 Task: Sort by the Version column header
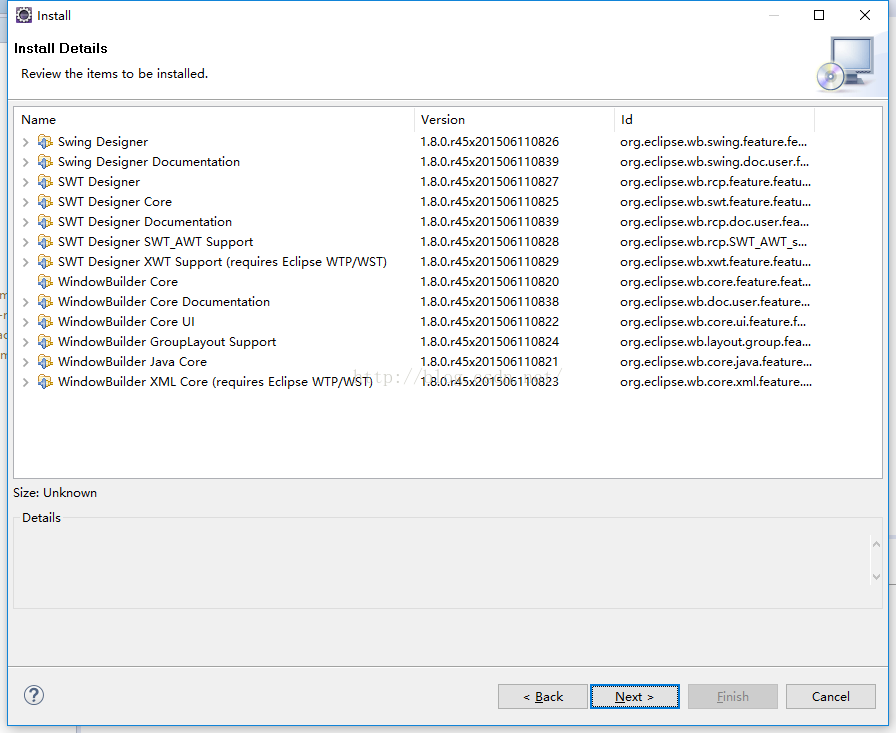514,119
